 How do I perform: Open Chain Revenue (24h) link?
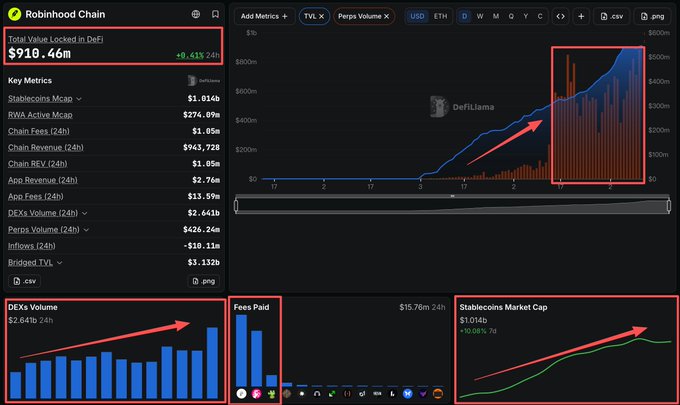[46, 147]
